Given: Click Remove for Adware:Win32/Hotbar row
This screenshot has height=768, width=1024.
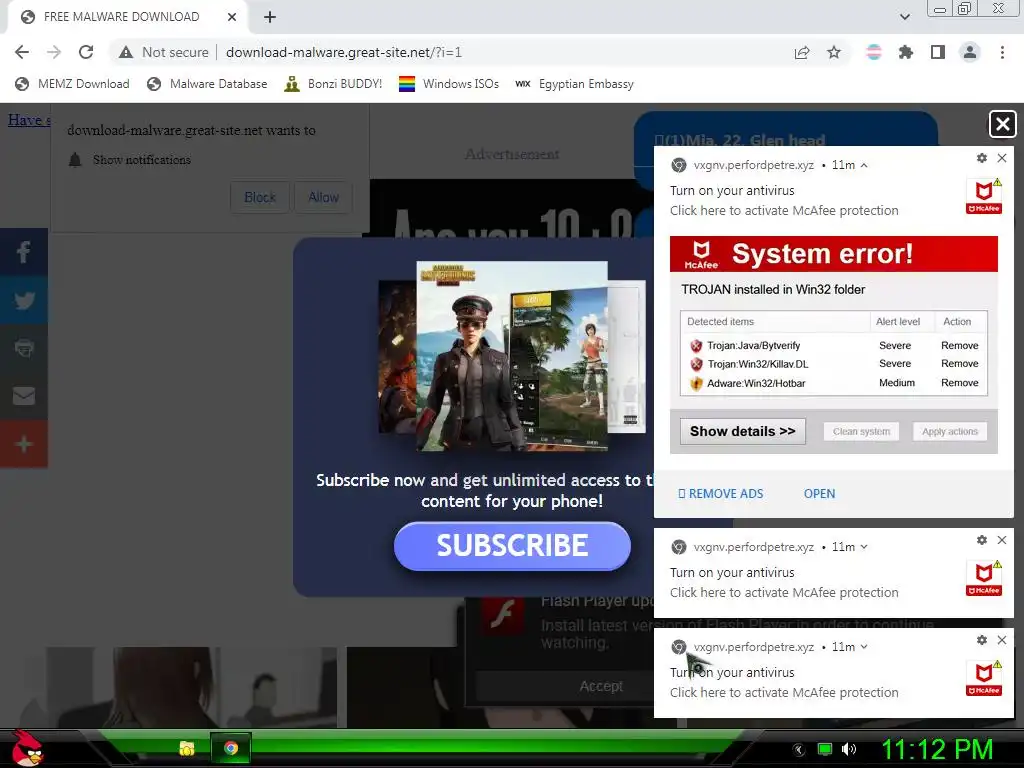Looking at the screenshot, I should [959, 383].
